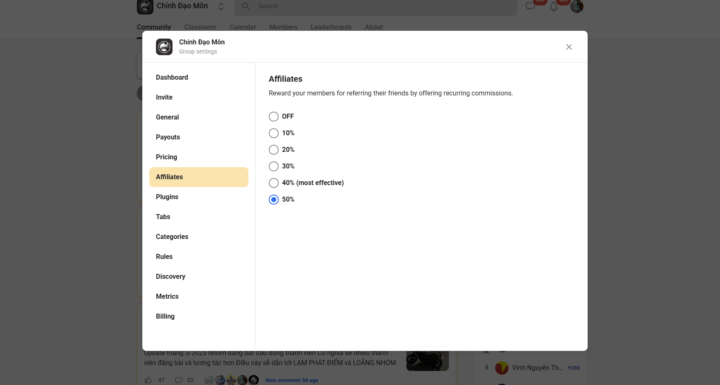
Task: Click Vinh Nguyễn's avatar in the leaderboard
Action: tap(501, 368)
